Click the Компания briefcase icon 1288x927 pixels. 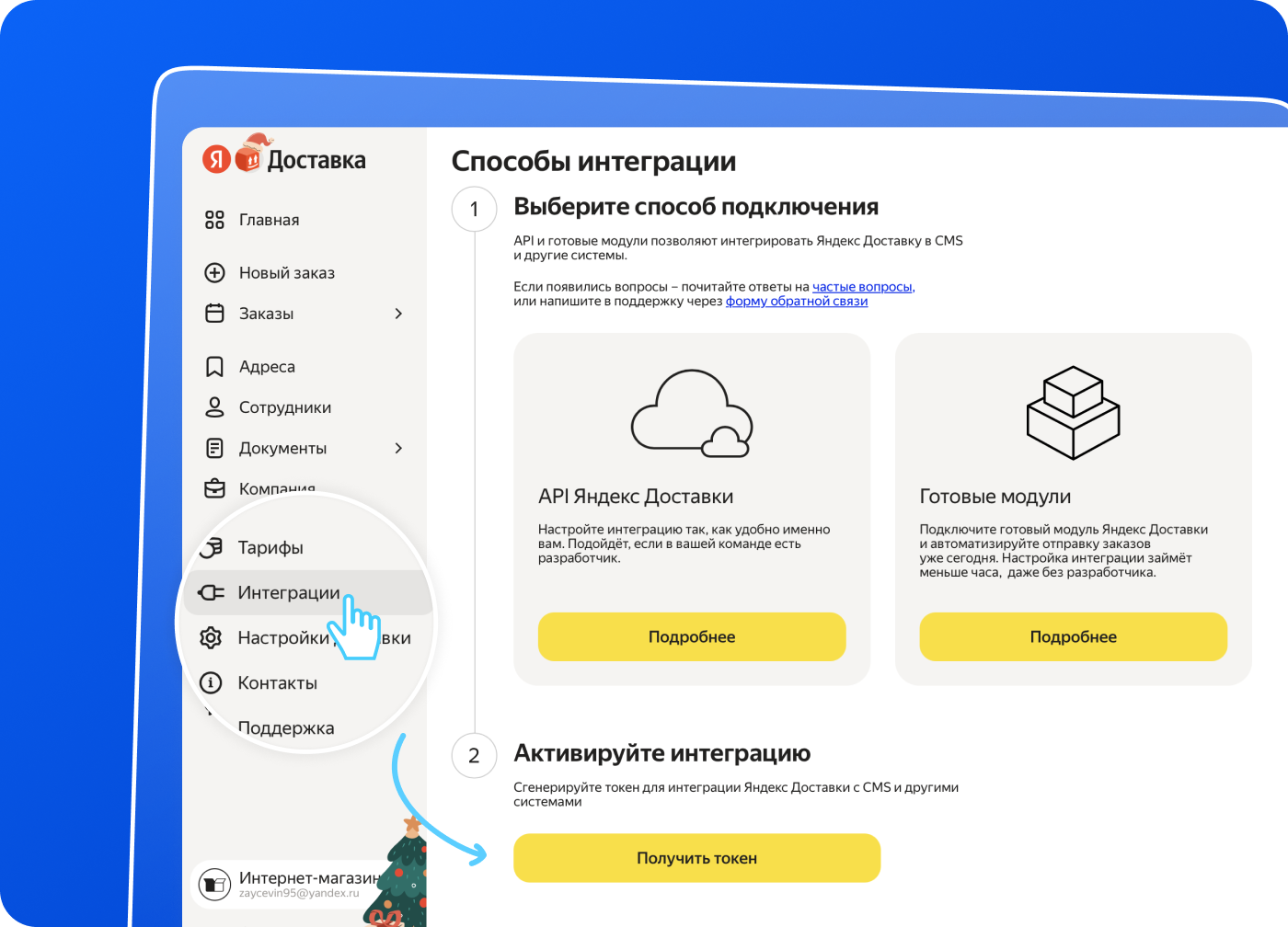214,488
